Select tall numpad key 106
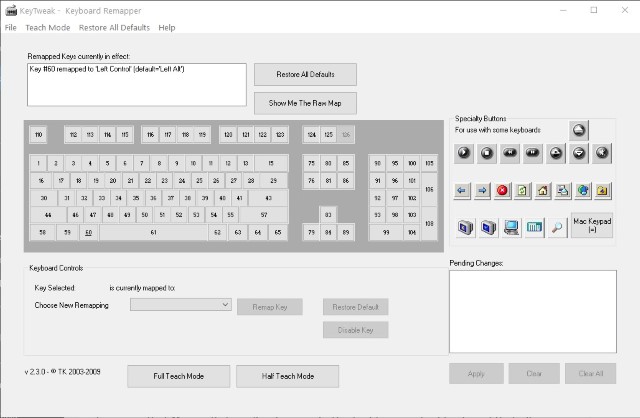640x418 pixels. 429,189
